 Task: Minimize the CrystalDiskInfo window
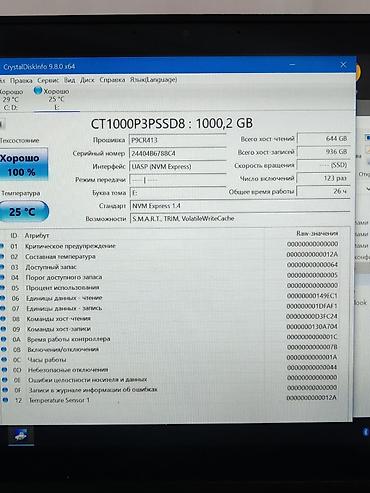click(292, 65)
